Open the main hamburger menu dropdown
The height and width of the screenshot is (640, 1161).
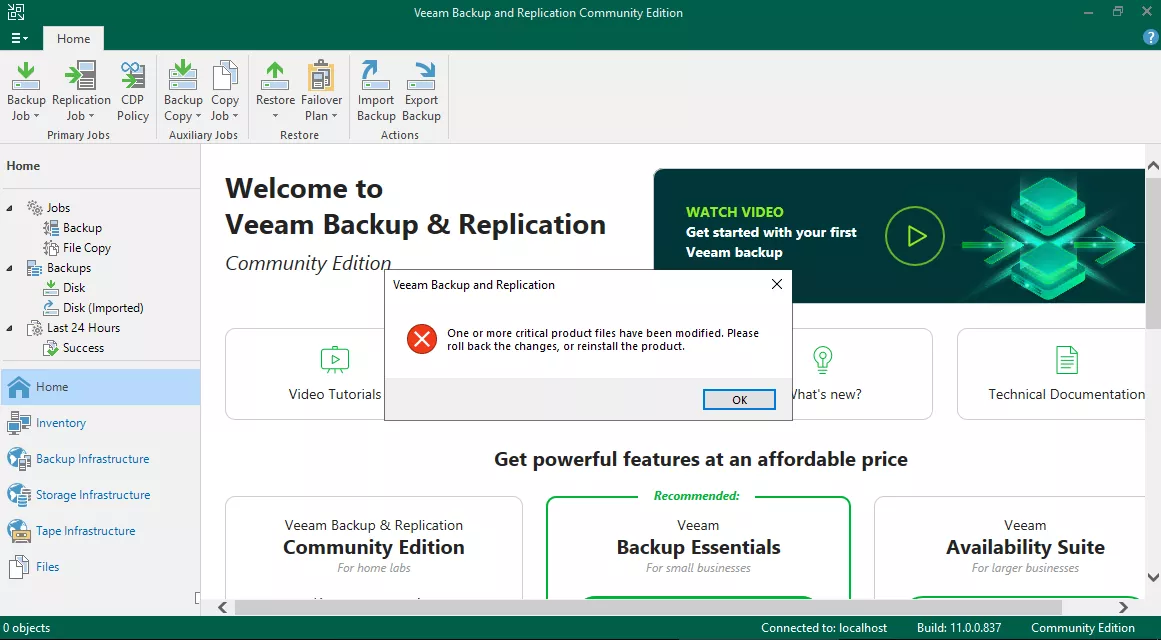pyautogui.click(x=19, y=38)
